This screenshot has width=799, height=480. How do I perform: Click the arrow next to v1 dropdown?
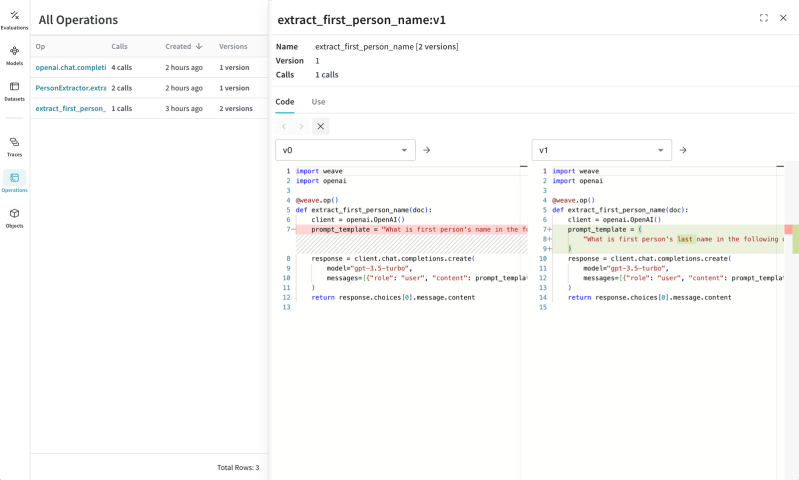(683, 150)
